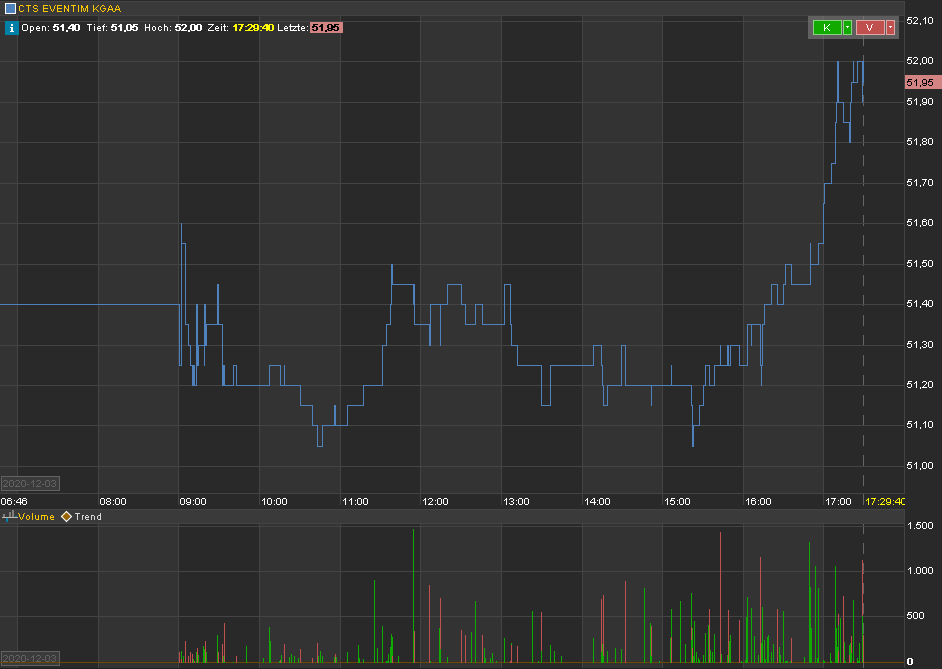Select the Volume indicator label
Viewport: 942px width, 669px height.
(38, 517)
